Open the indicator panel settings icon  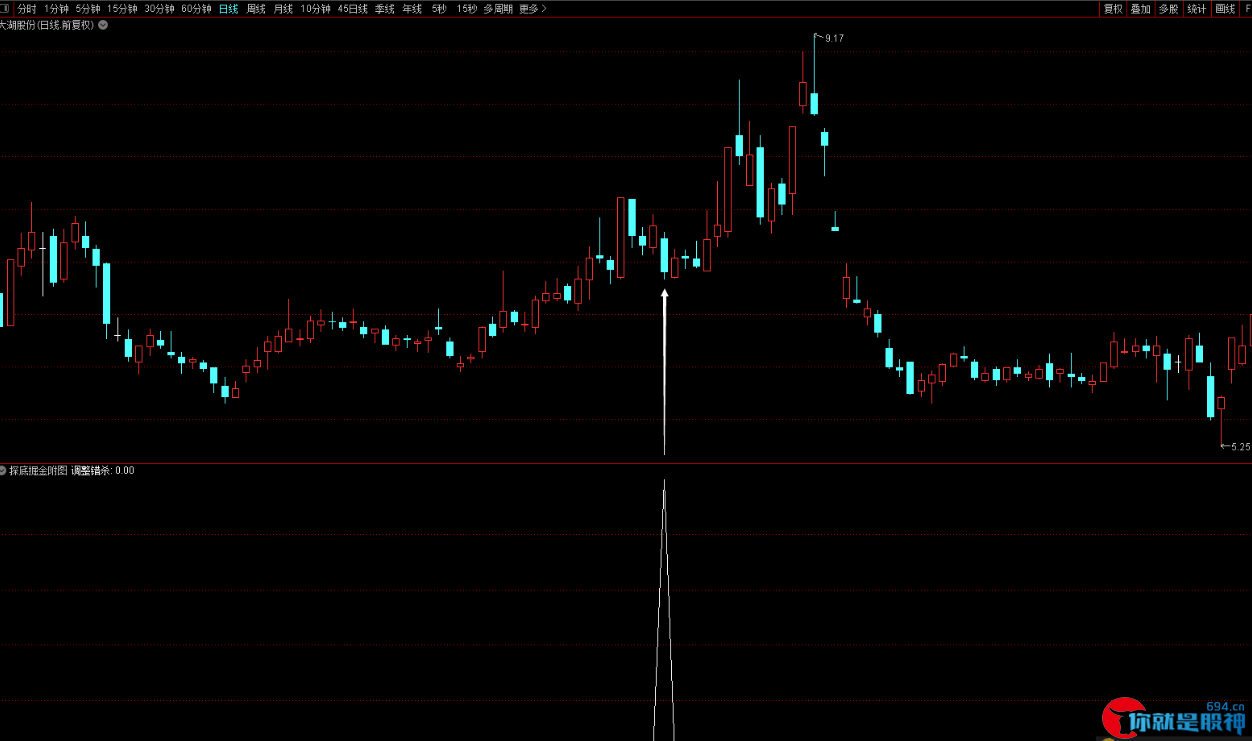(x=3, y=470)
